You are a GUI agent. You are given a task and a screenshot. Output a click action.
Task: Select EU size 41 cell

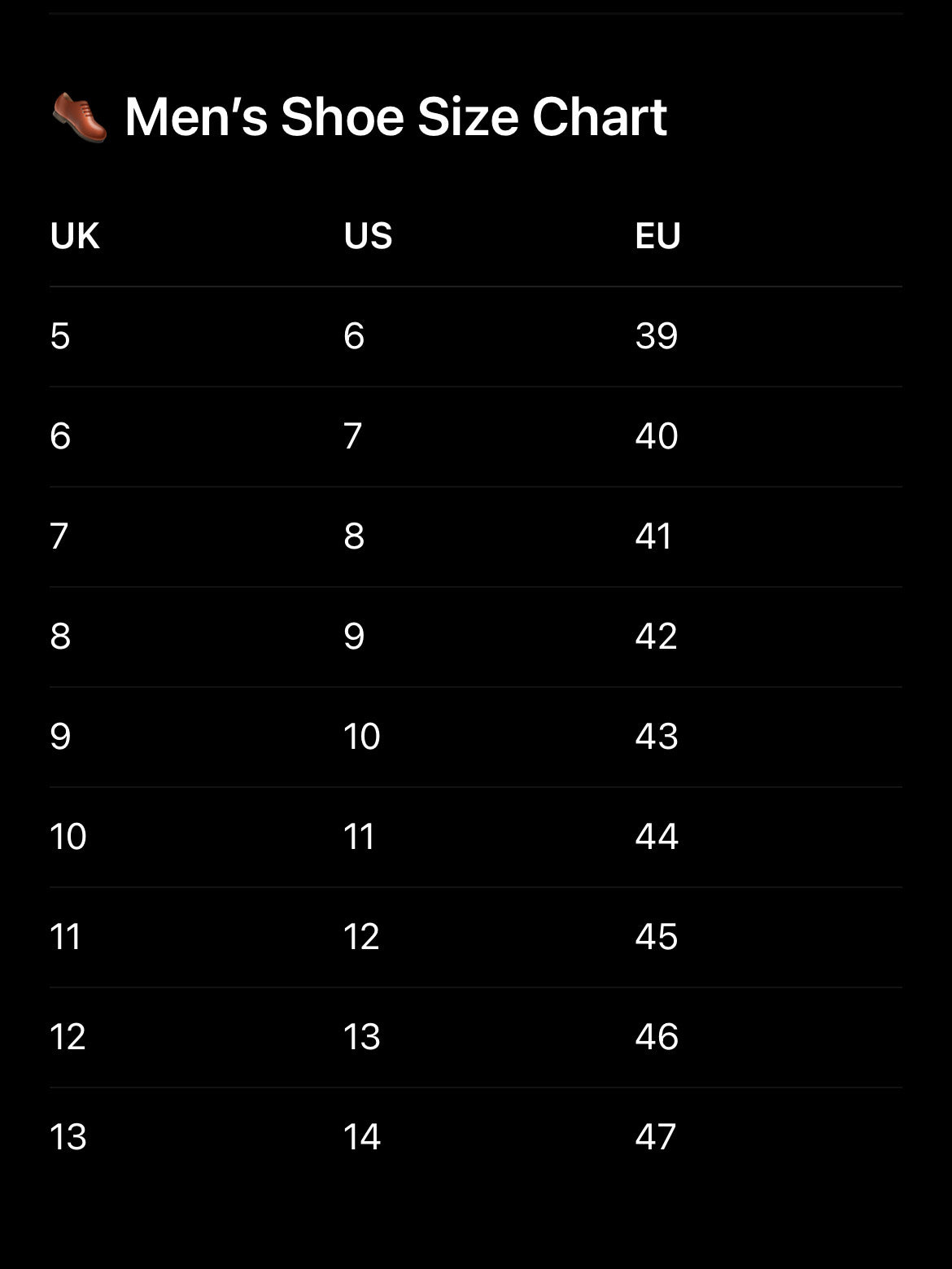pyautogui.click(x=654, y=536)
